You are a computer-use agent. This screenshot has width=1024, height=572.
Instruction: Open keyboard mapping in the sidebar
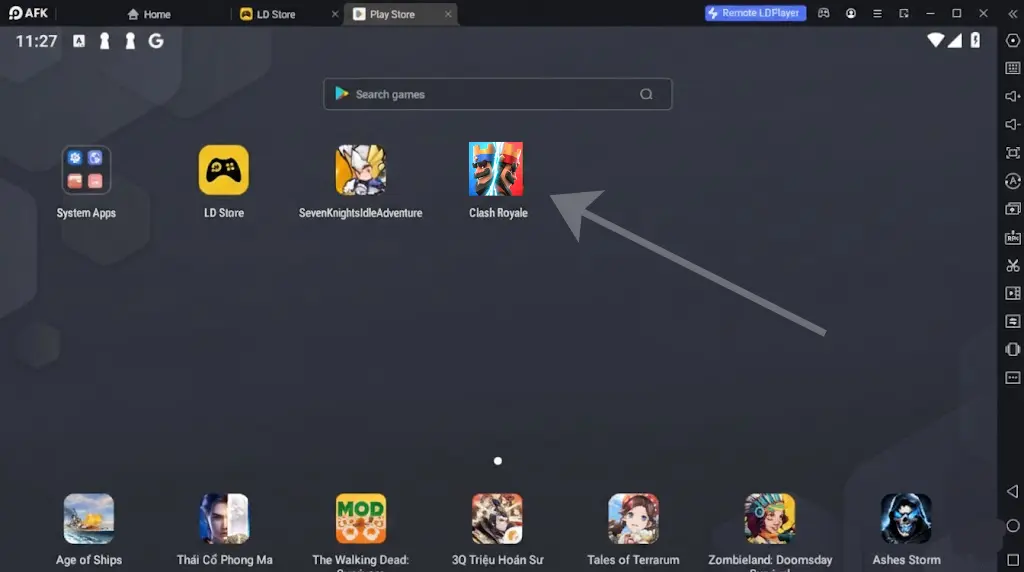point(1012,68)
